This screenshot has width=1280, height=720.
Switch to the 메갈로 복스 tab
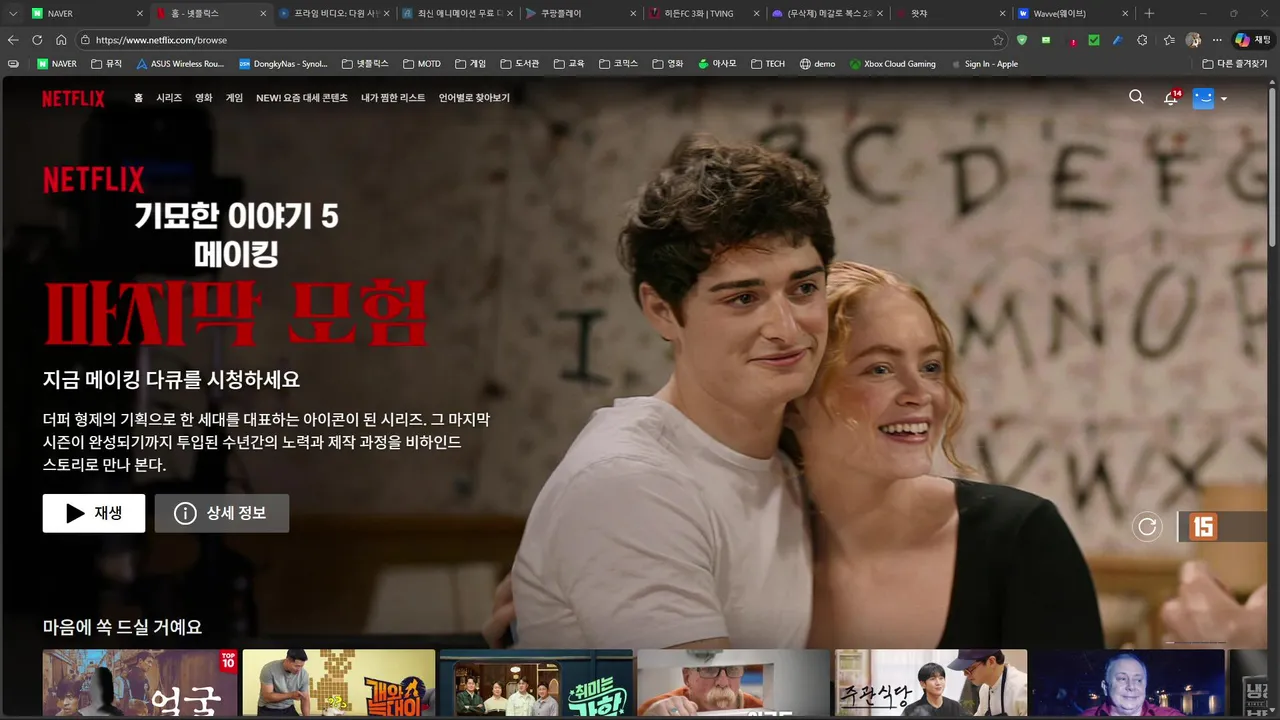(829, 14)
